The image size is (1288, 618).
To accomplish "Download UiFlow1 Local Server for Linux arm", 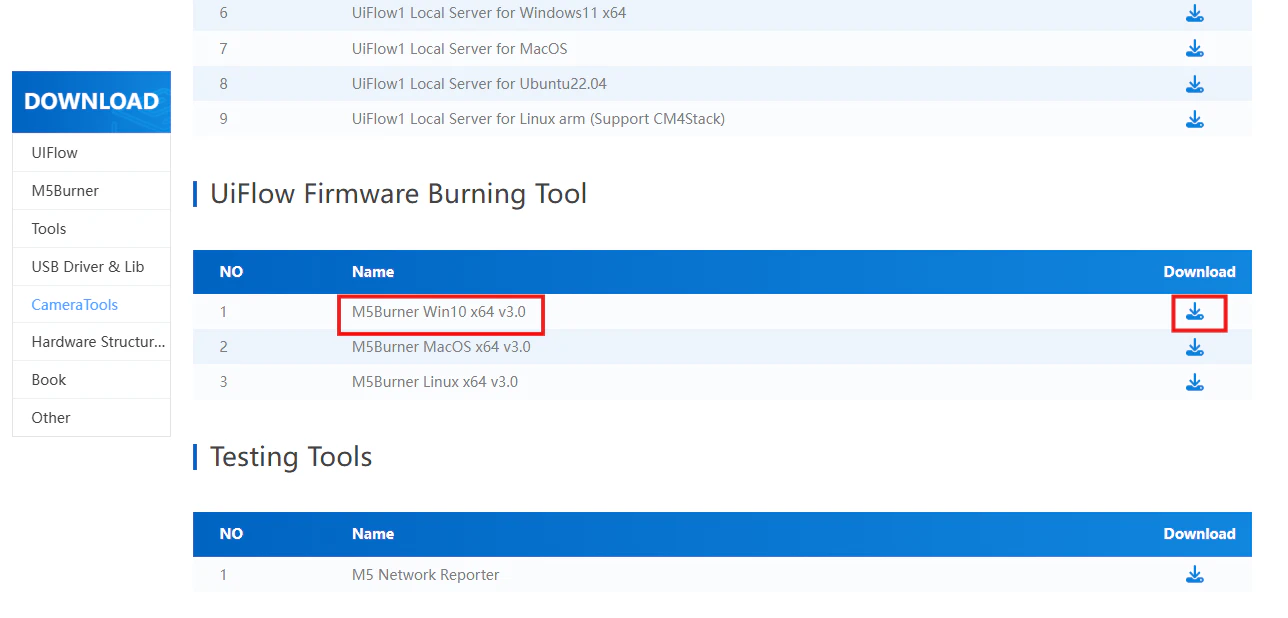I will pyautogui.click(x=1194, y=119).
